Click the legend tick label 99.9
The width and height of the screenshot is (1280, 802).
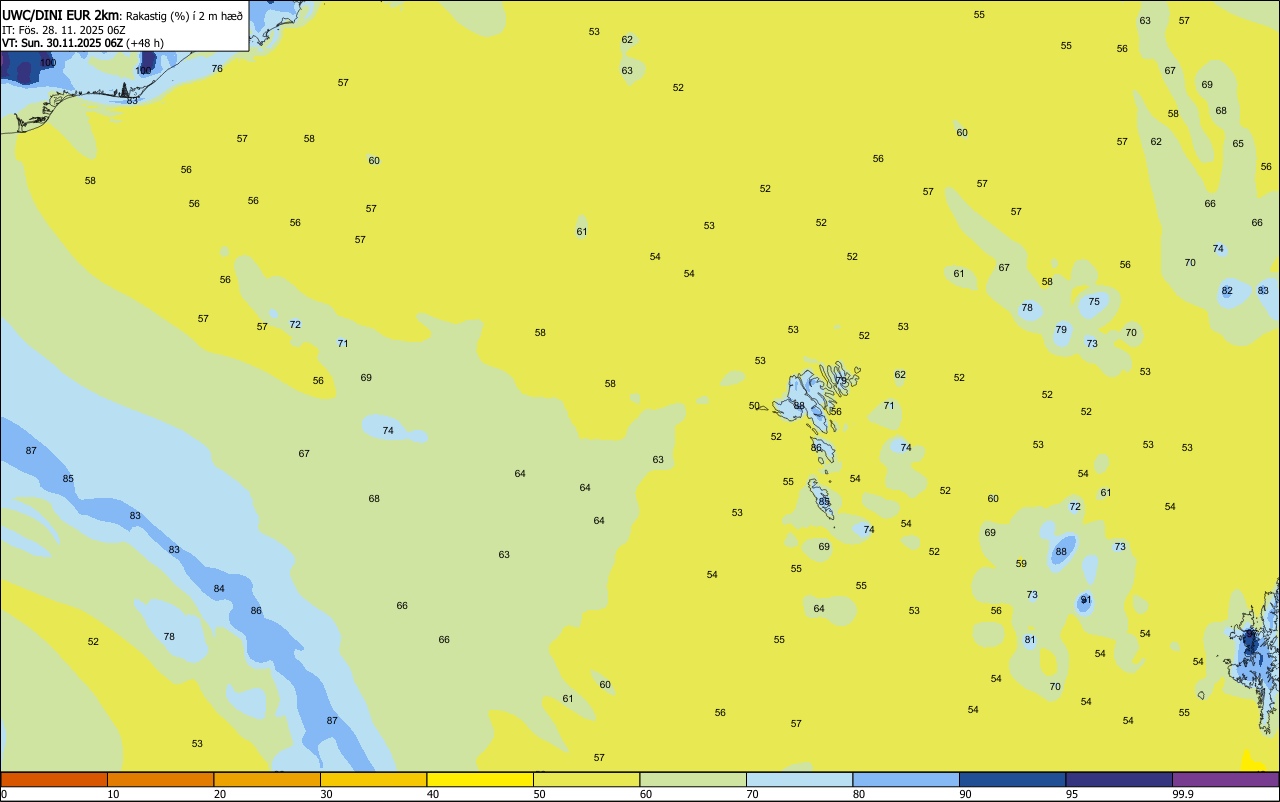point(1183,794)
